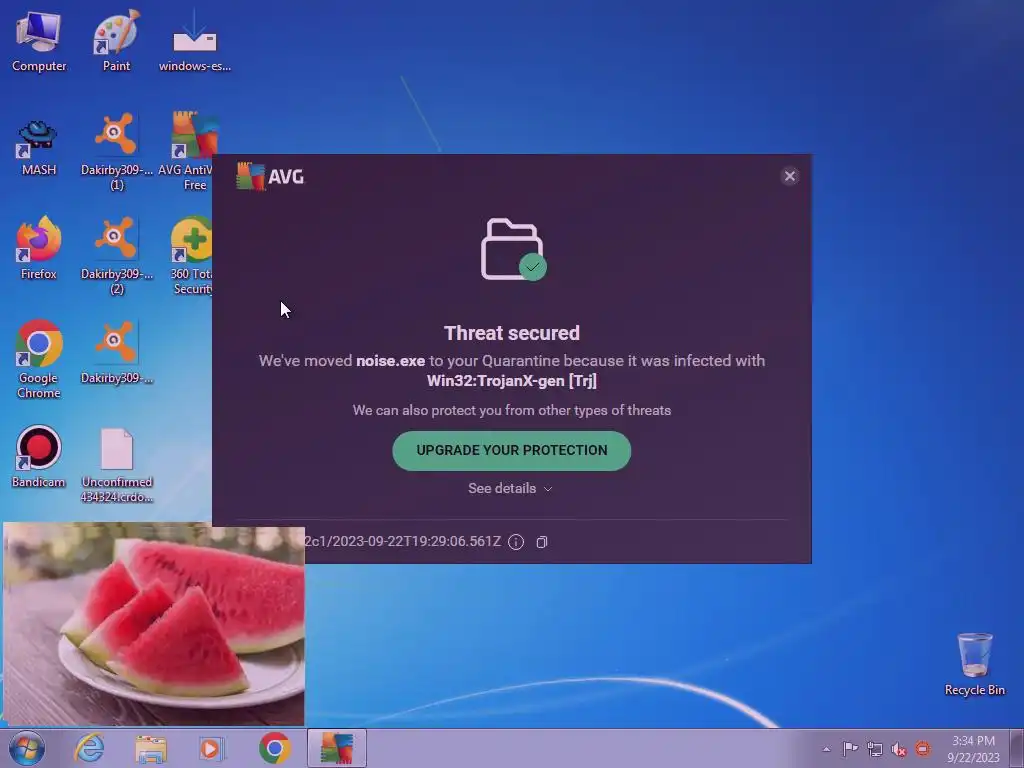Select the Dakirby309 (2) desktop icon
This screenshot has height=768, width=1024.
(116, 255)
